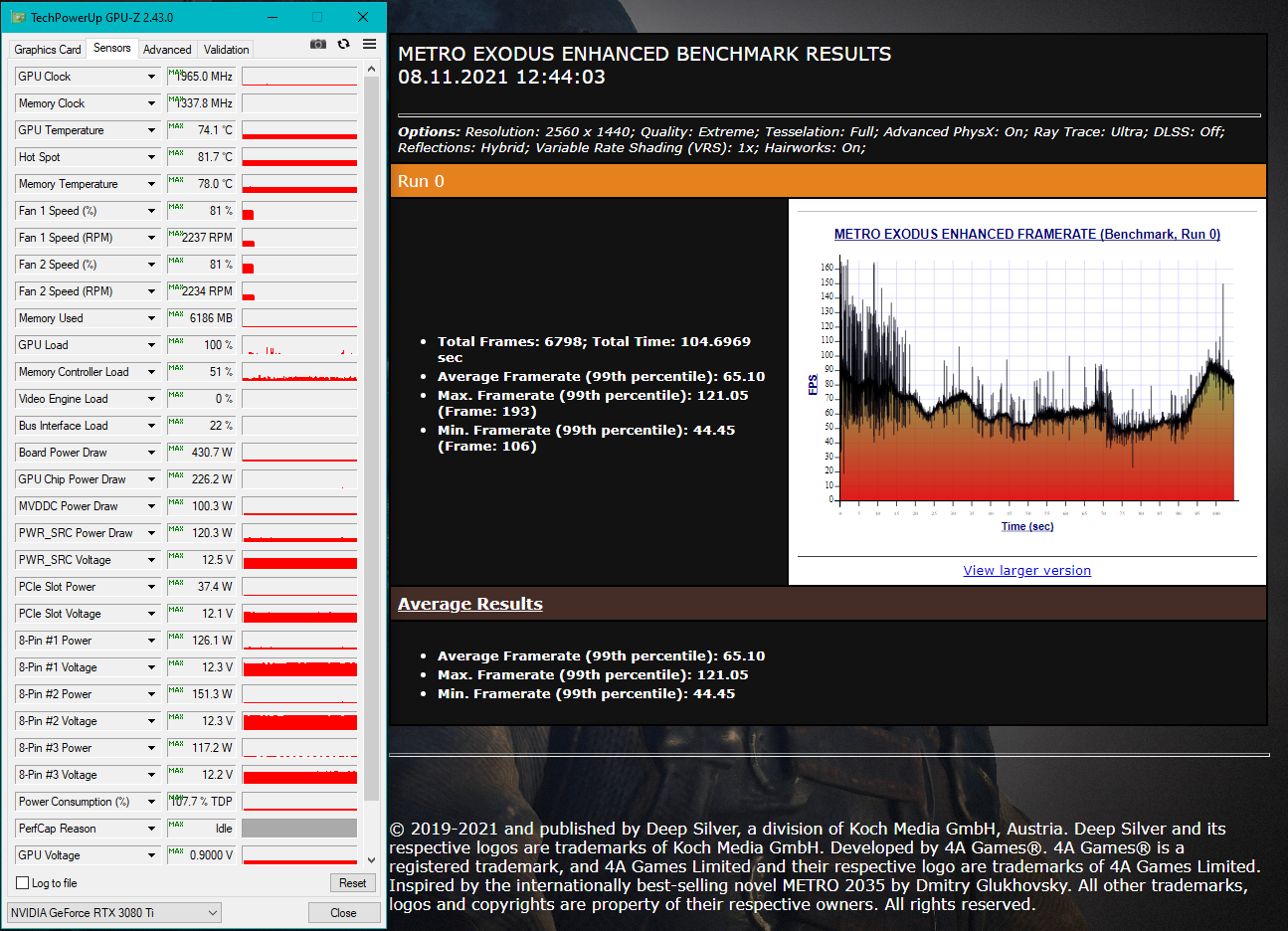
Task: Expand the PWR_SRC Voltage dropdown
Action: point(151,560)
